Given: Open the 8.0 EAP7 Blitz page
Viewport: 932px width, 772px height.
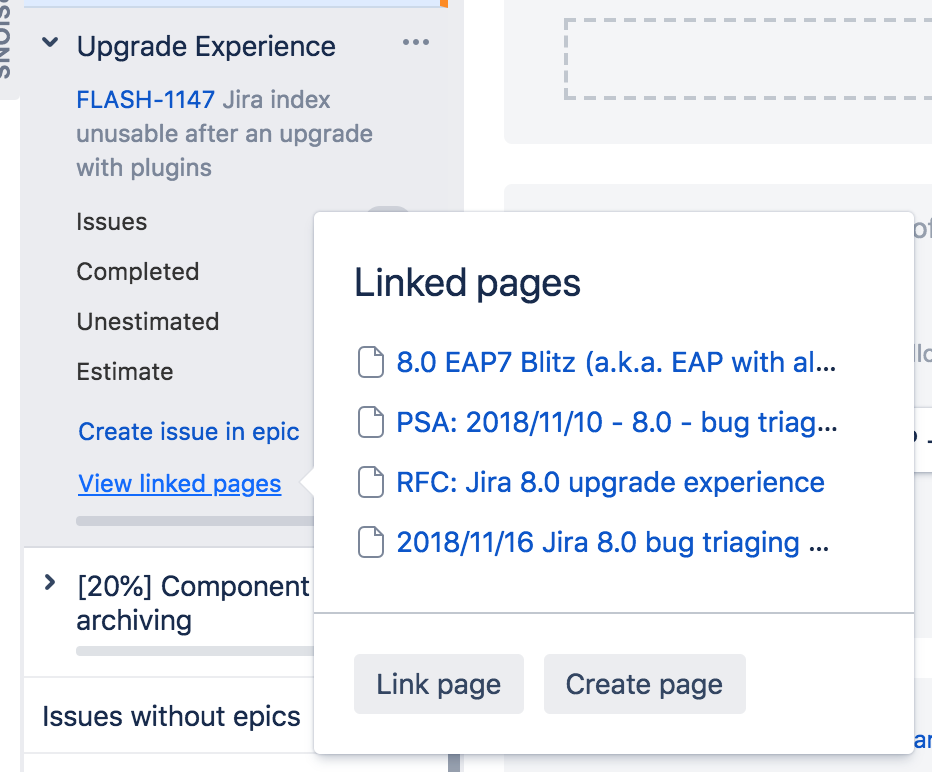Looking at the screenshot, I should 616,363.
